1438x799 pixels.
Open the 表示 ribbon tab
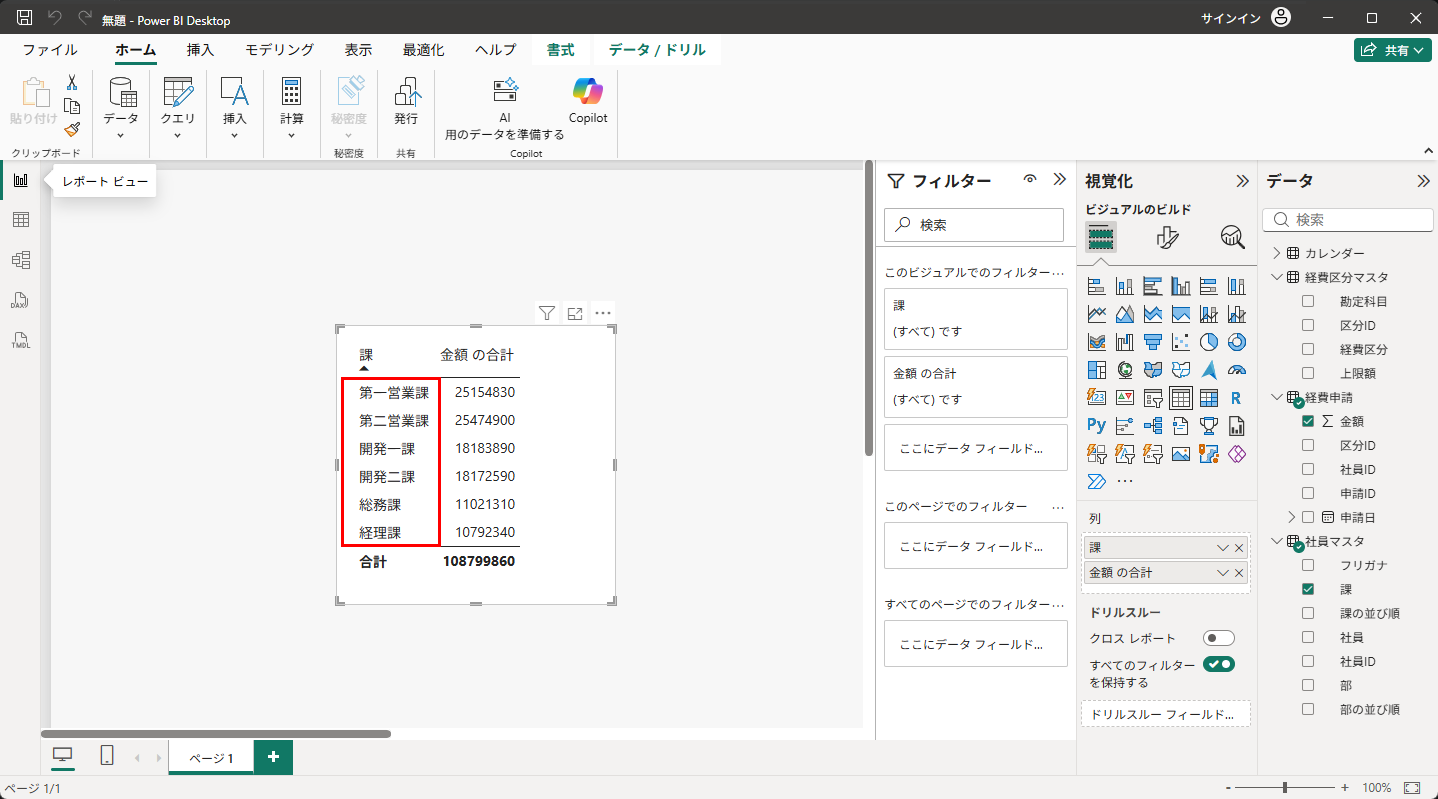tap(358, 50)
